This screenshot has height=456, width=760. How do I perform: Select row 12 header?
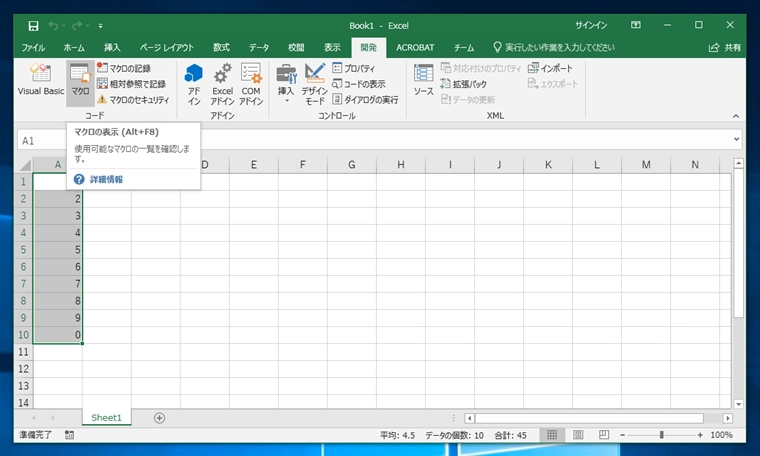pyautogui.click(x=23, y=369)
